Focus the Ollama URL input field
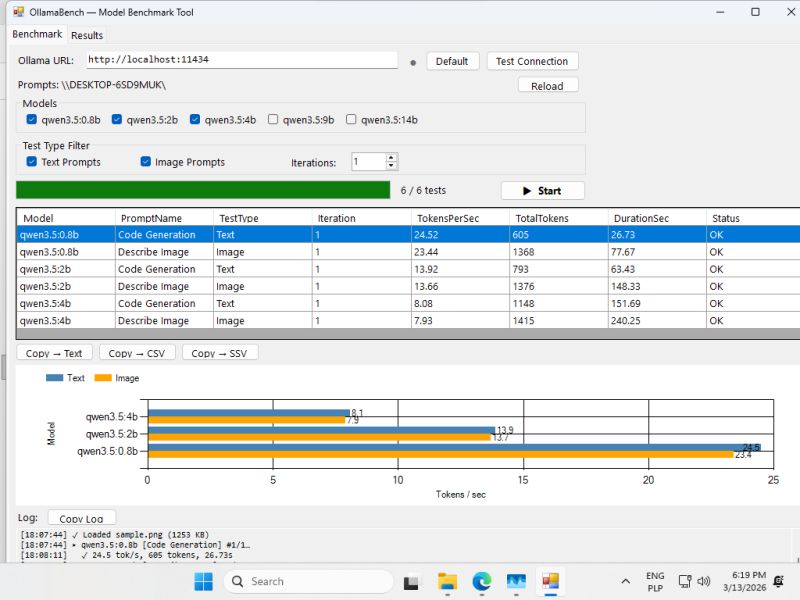This screenshot has height=600, width=800. pyautogui.click(x=242, y=60)
